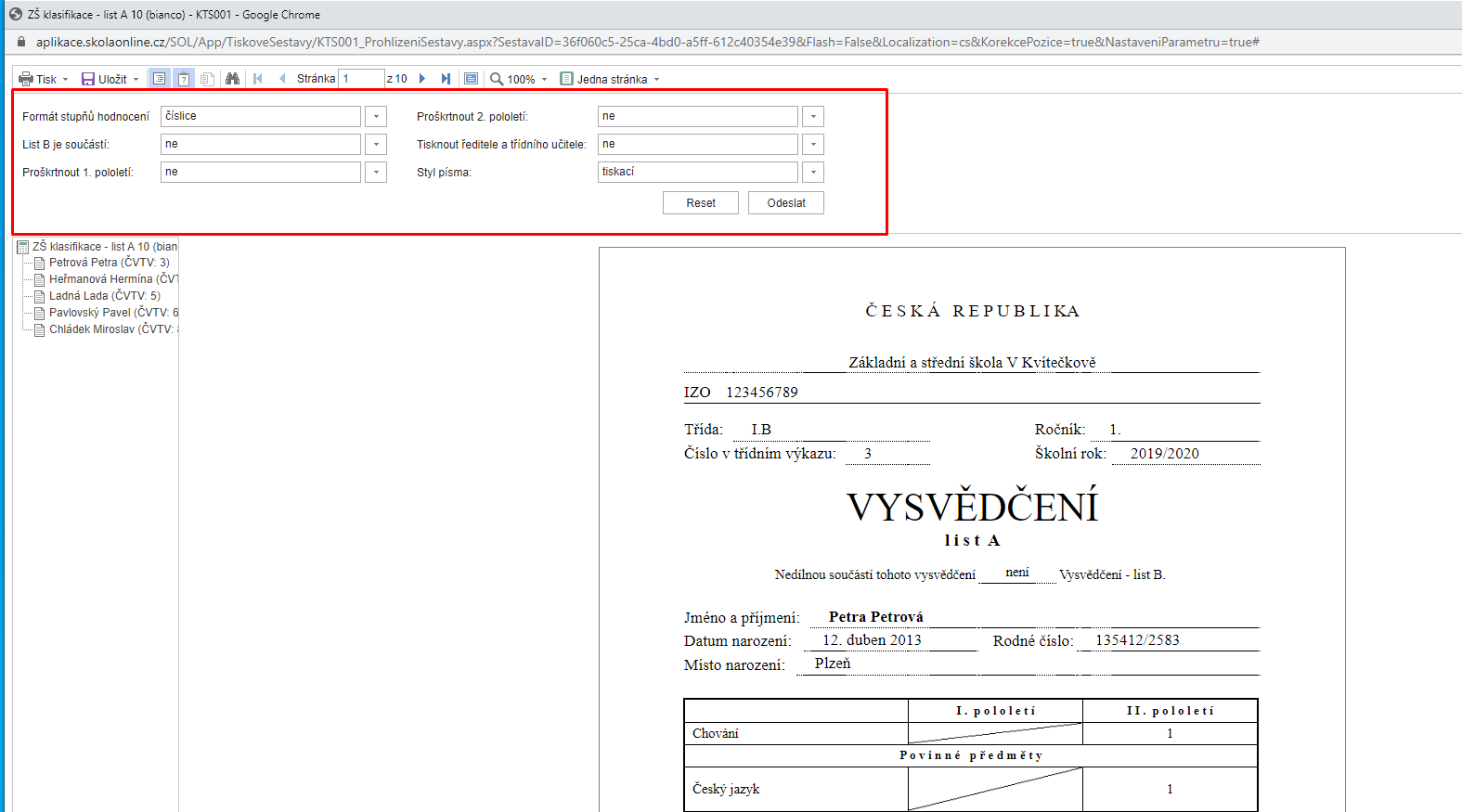Click the Stránka page number field
Image resolution: width=1462 pixels, height=812 pixels.
tap(362, 79)
